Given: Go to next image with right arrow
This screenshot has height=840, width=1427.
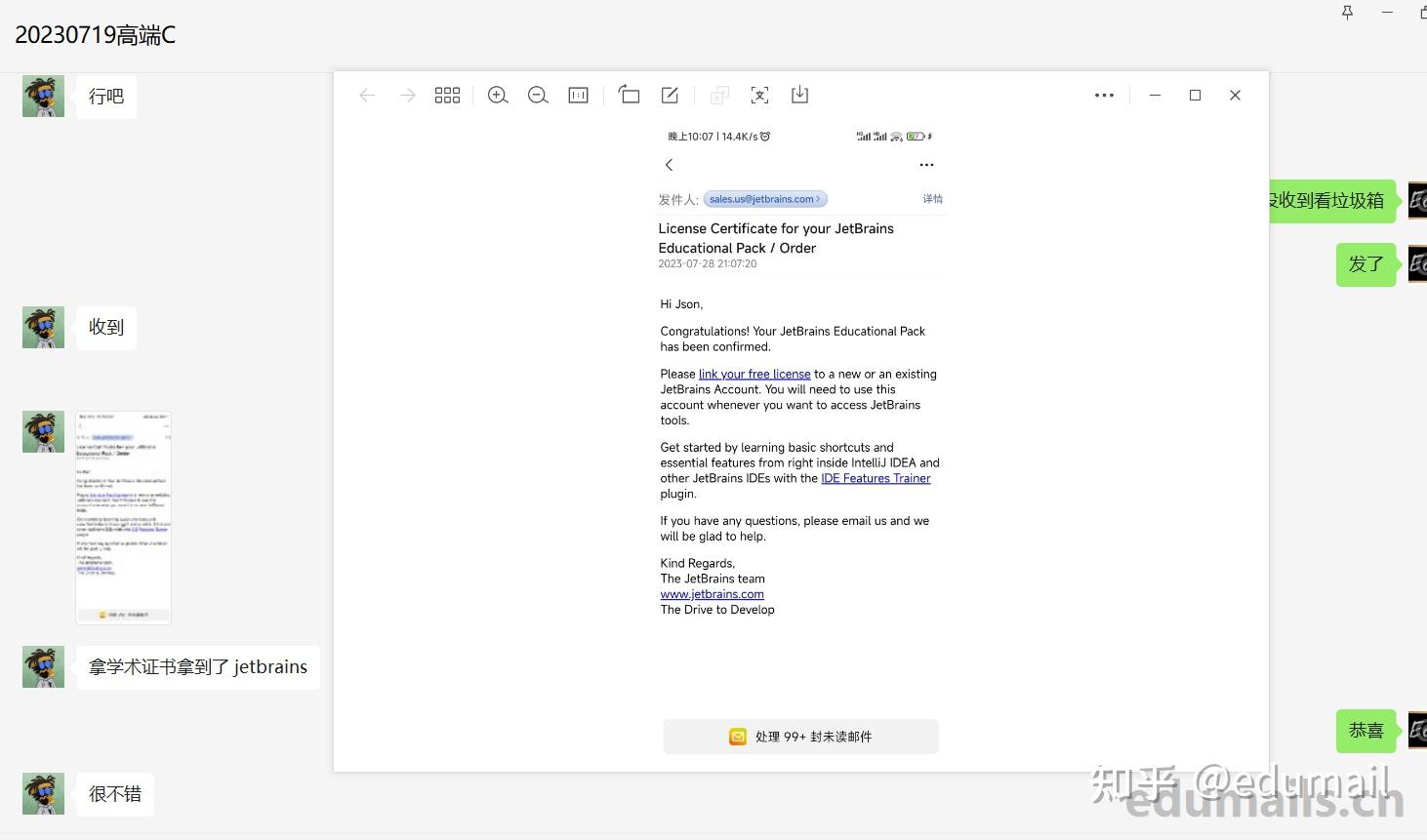Looking at the screenshot, I should point(407,95).
